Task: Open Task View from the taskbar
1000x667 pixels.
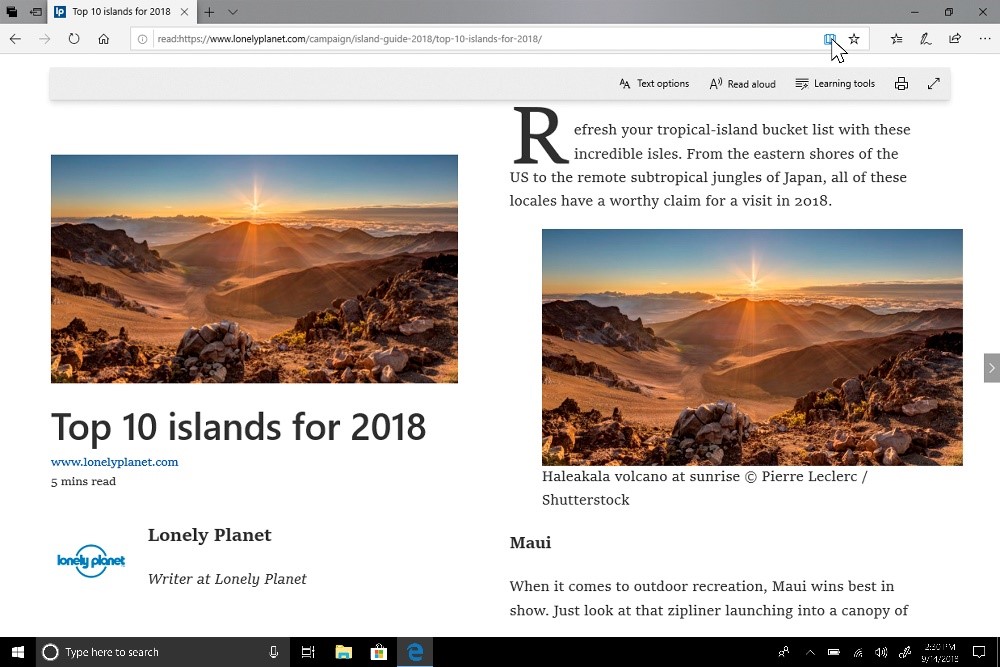Action: [308, 652]
